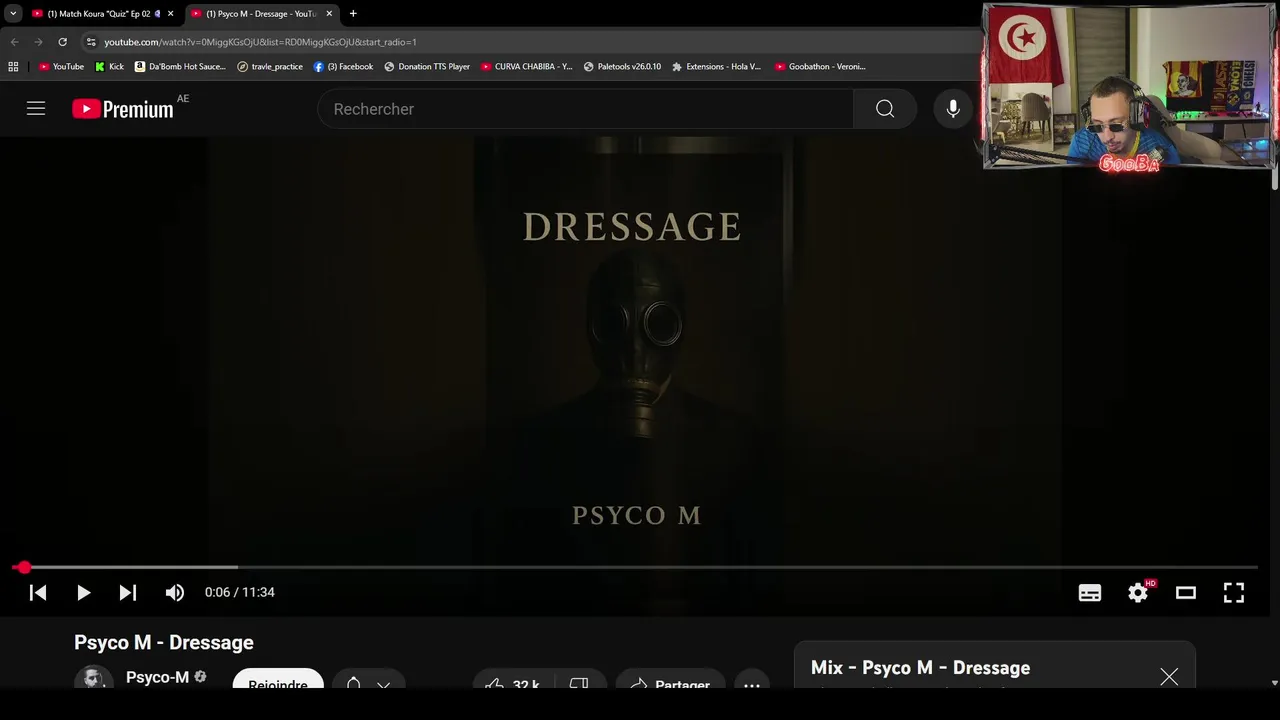
Task: Focus the Rechercher search field
Action: (x=586, y=109)
